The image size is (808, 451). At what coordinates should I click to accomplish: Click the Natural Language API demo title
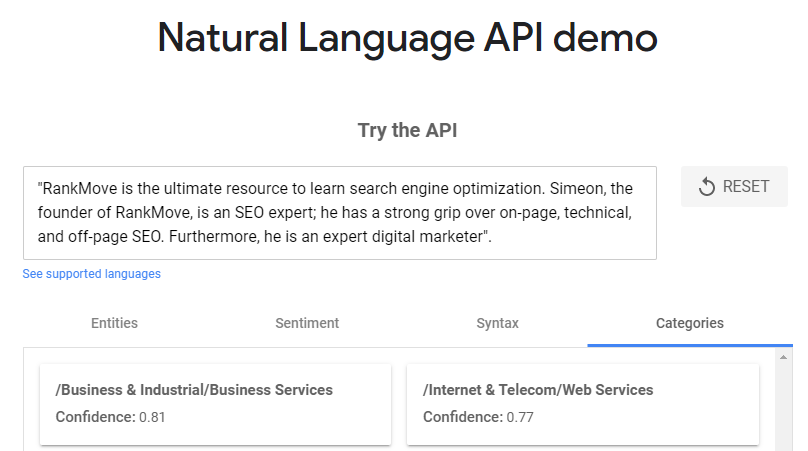click(407, 38)
